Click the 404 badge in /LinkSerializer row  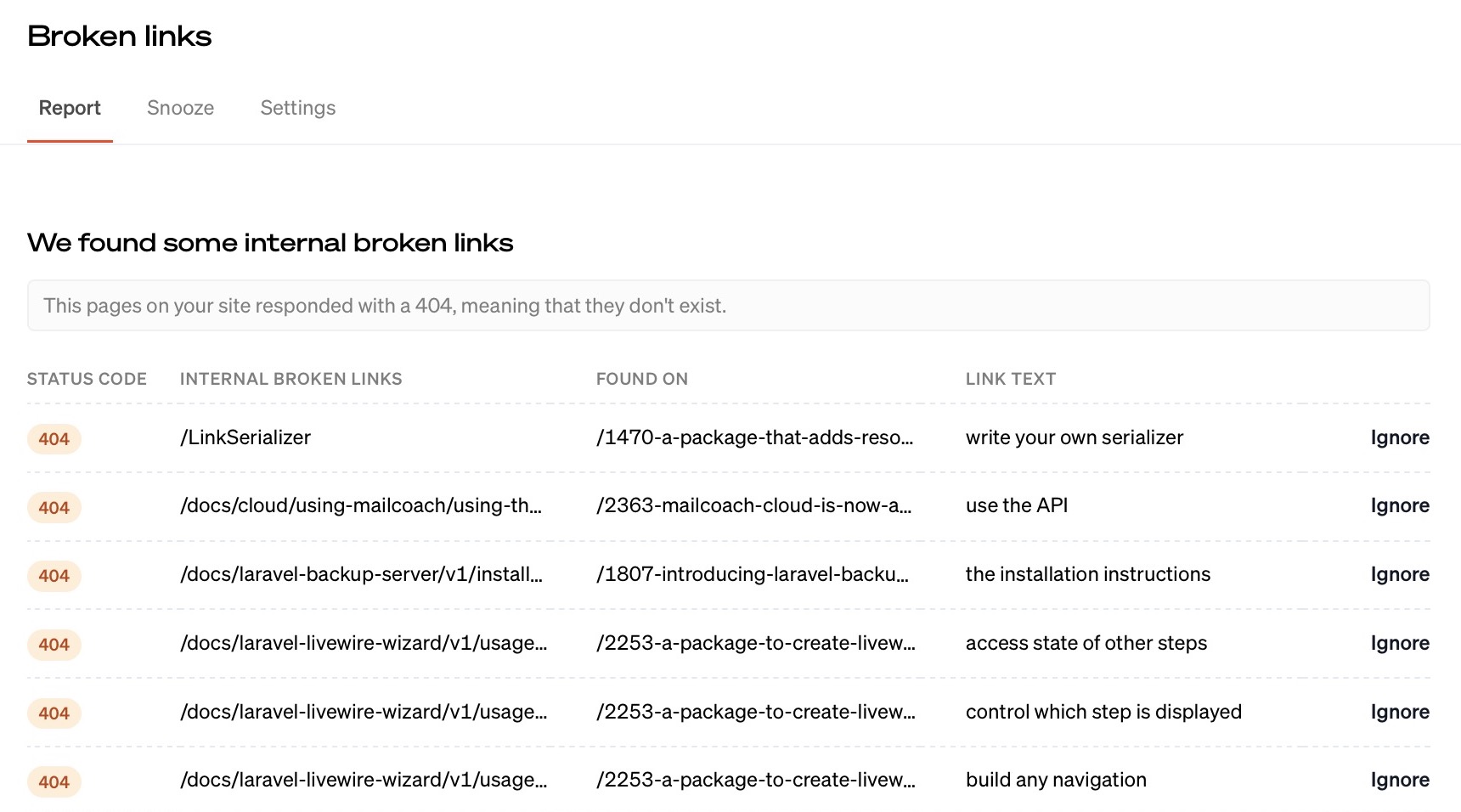(54, 439)
